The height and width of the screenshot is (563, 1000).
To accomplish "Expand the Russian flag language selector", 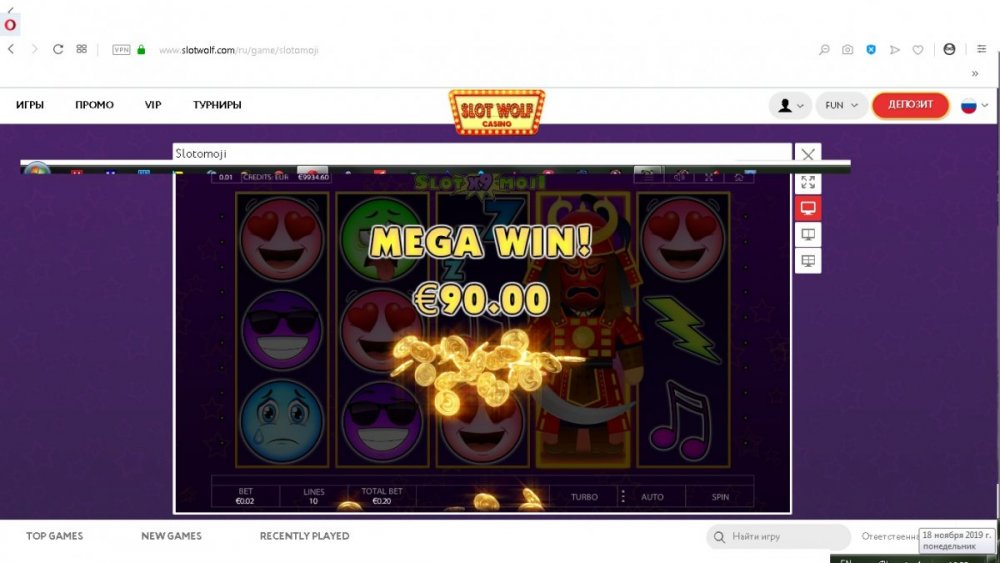I will coord(974,105).
